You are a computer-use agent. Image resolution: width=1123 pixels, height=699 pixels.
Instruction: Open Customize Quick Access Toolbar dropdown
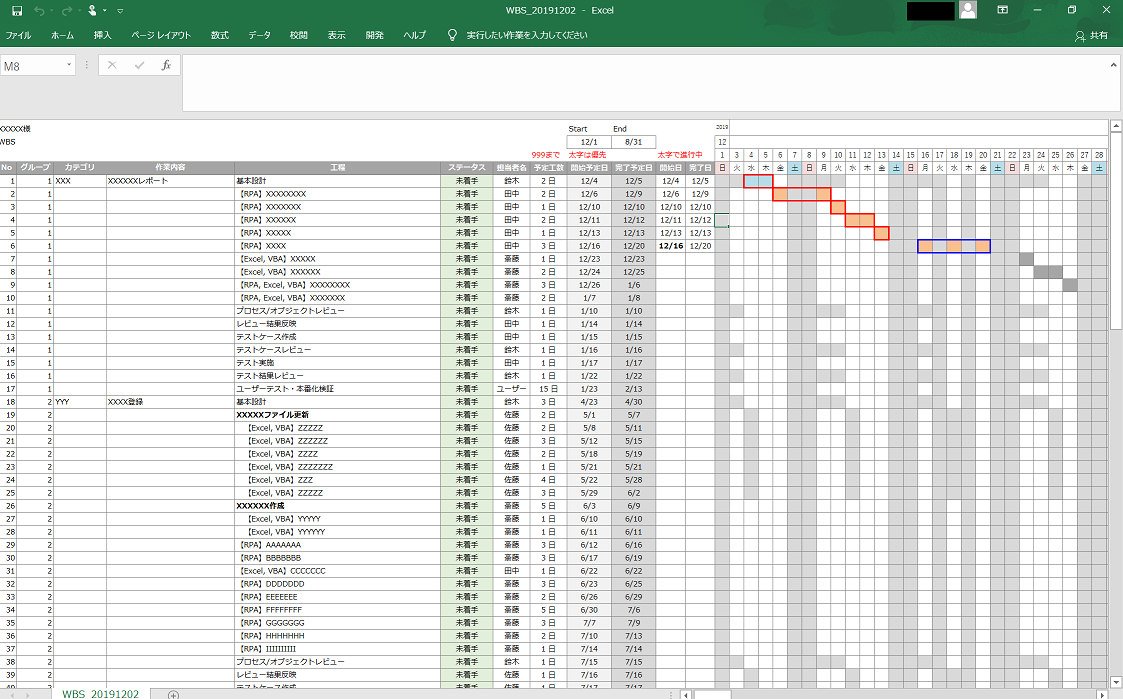click(119, 10)
